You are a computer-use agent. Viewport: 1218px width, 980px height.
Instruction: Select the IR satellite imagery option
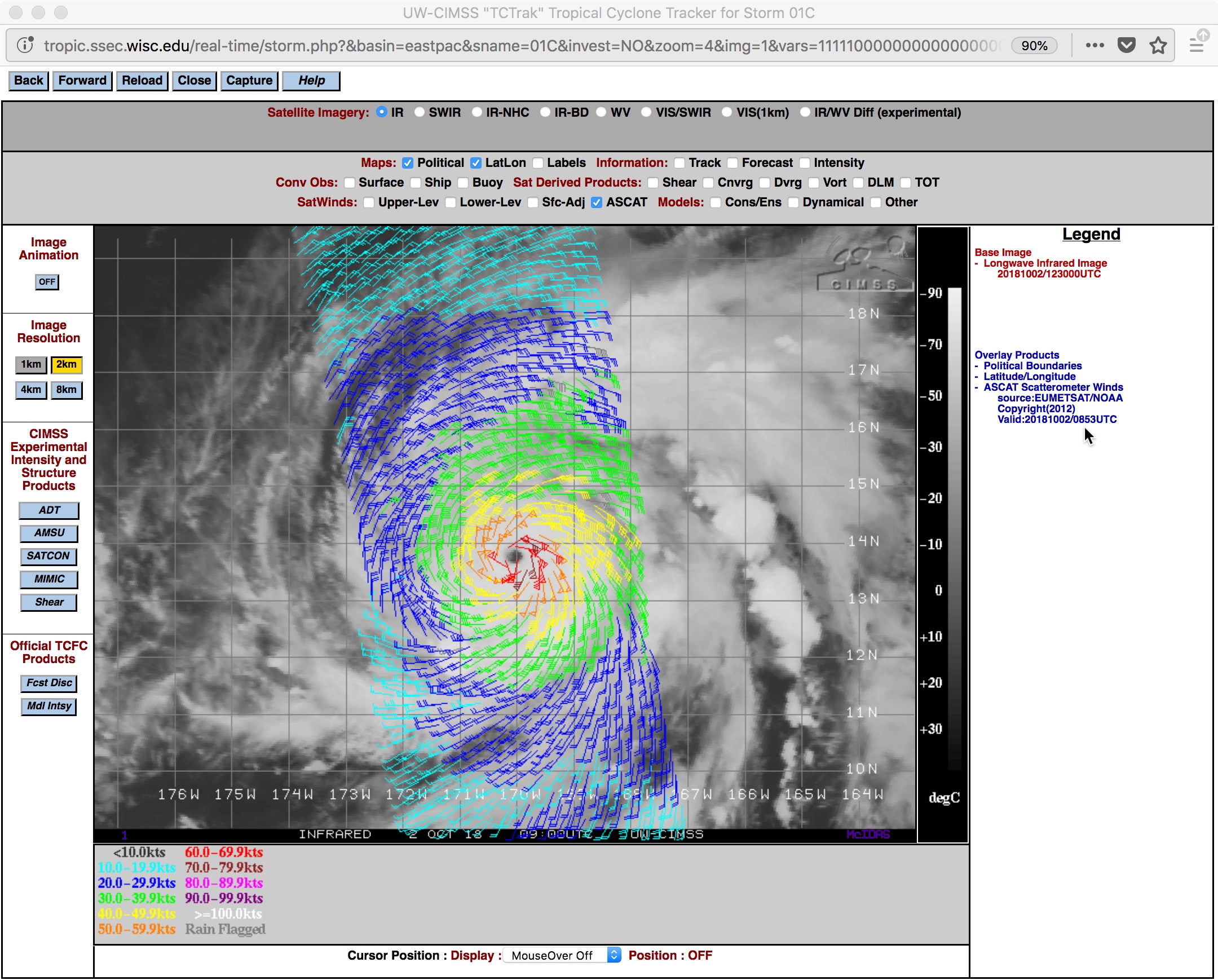tap(382, 112)
